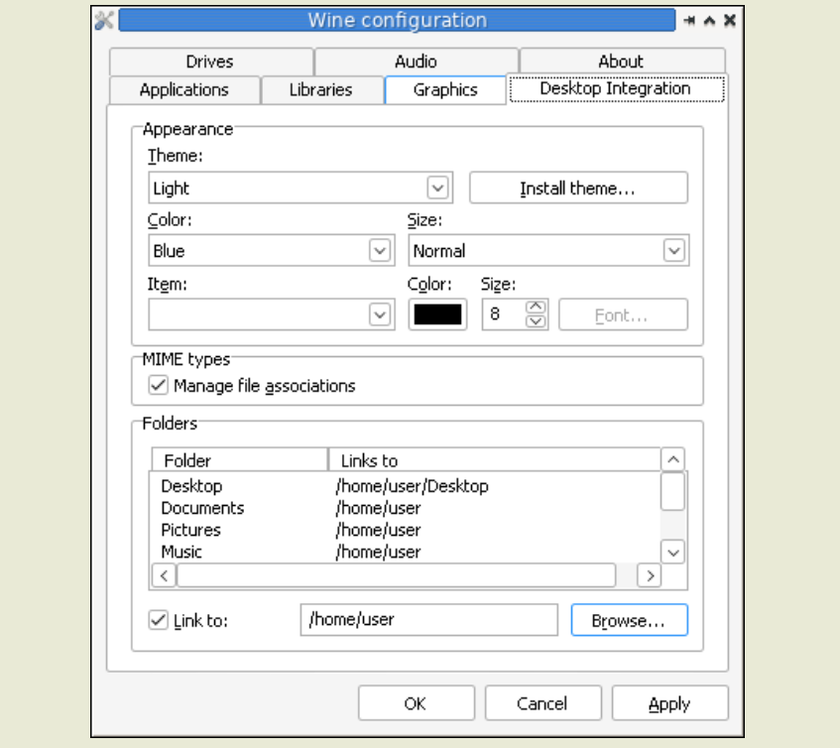Click the Install theme button
Screen dimensions: 840x748
(578, 188)
